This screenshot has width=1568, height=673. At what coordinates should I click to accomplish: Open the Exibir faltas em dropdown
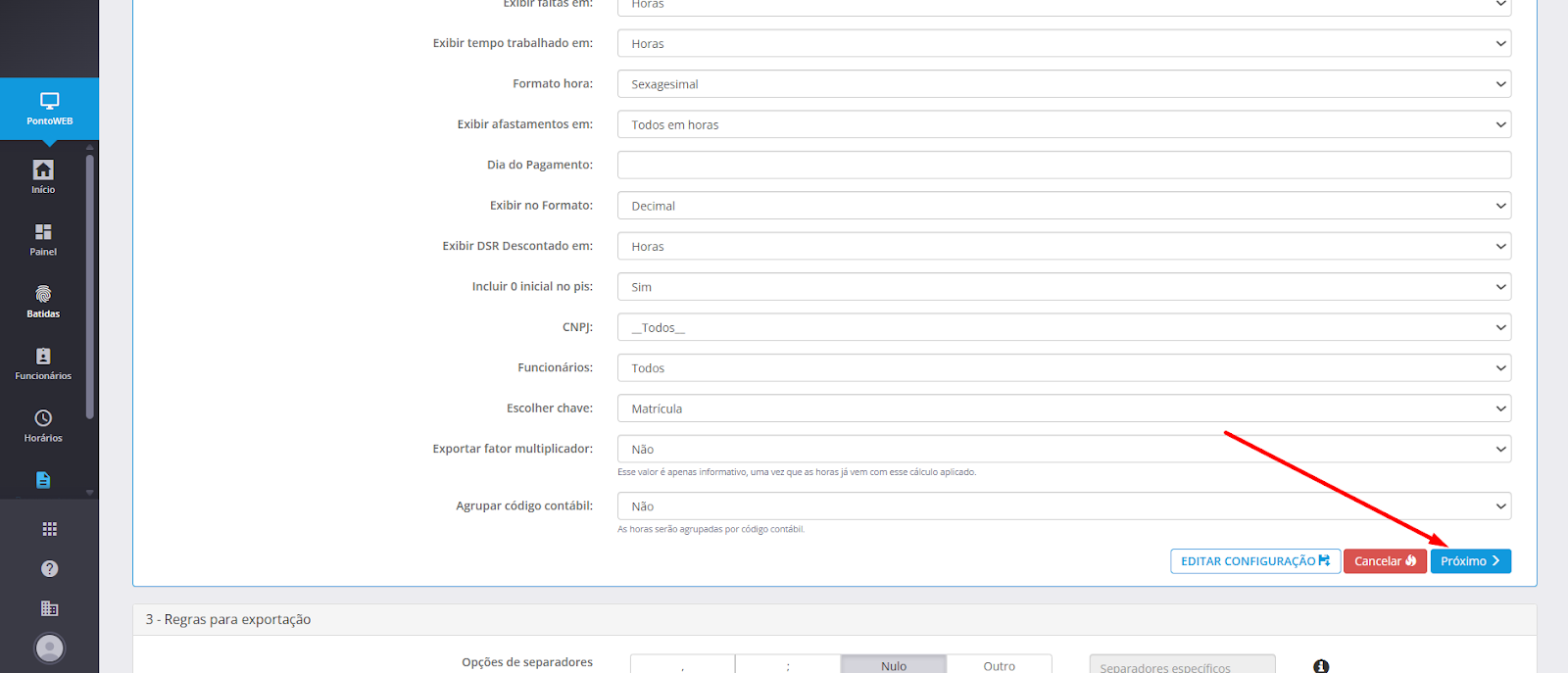[x=1064, y=7]
